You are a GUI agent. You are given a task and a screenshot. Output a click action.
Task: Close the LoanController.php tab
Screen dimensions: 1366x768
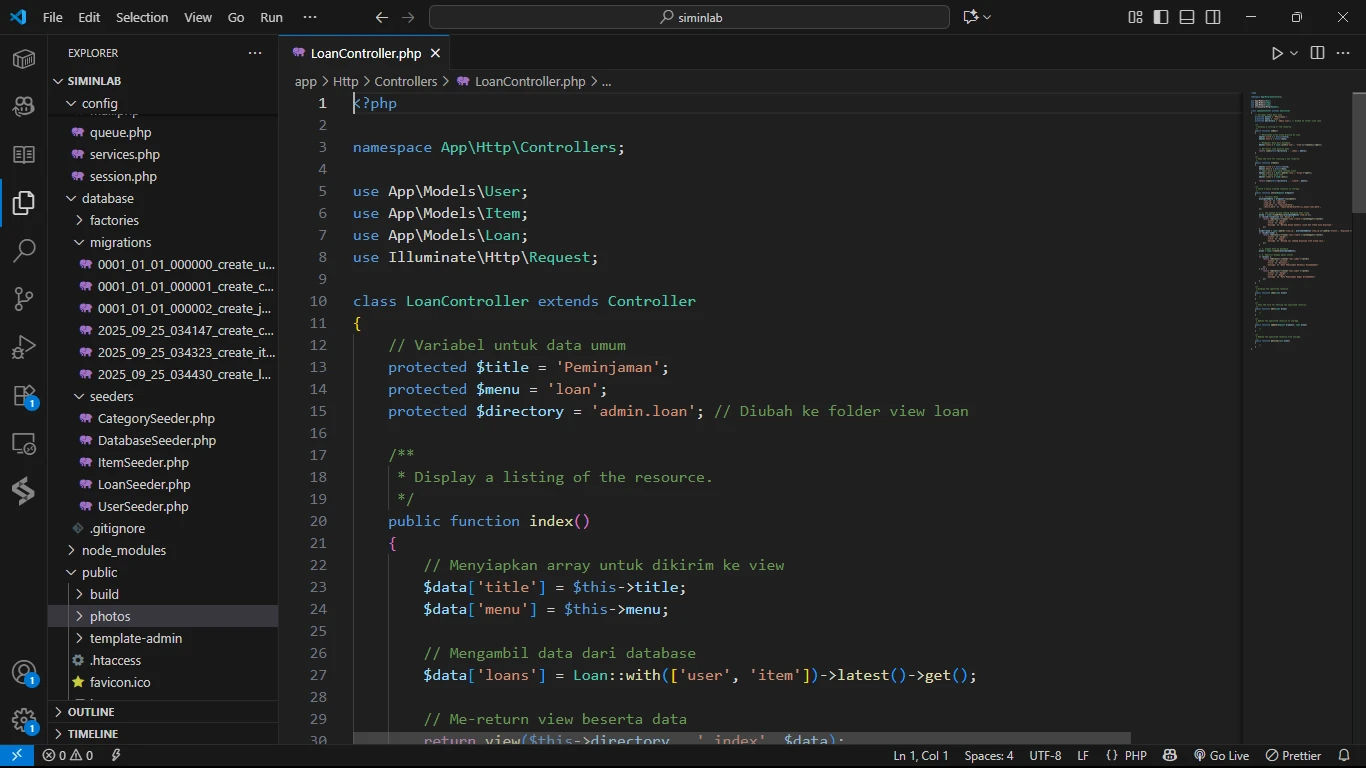[435, 53]
